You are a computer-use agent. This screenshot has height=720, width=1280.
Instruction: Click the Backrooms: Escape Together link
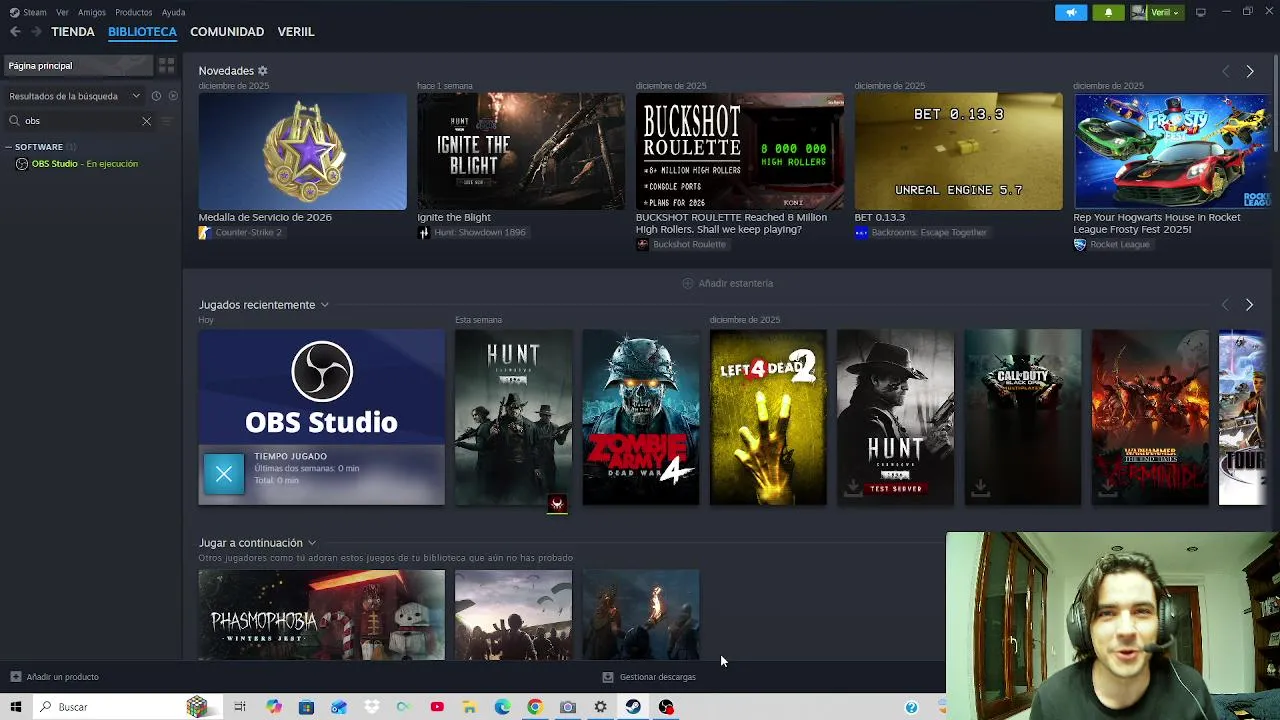920,233
